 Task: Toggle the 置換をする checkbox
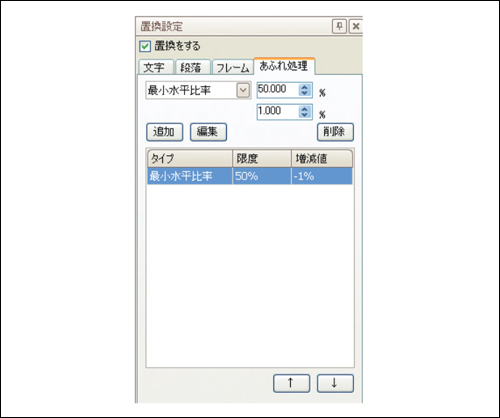point(145,46)
